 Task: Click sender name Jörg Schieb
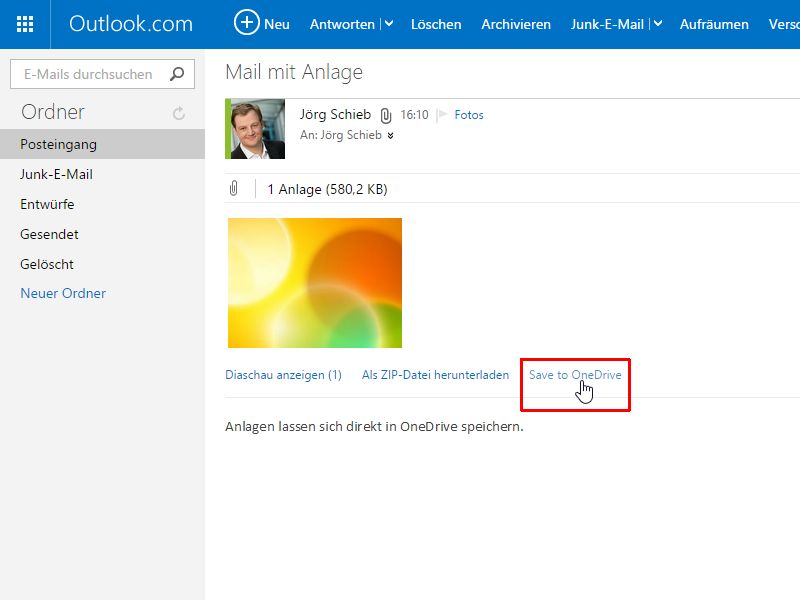pos(335,114)
